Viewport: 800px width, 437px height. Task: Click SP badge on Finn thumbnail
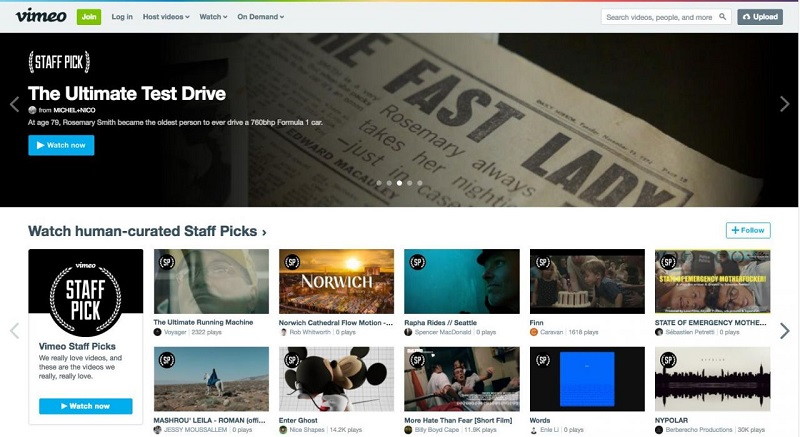pos(543,262)
